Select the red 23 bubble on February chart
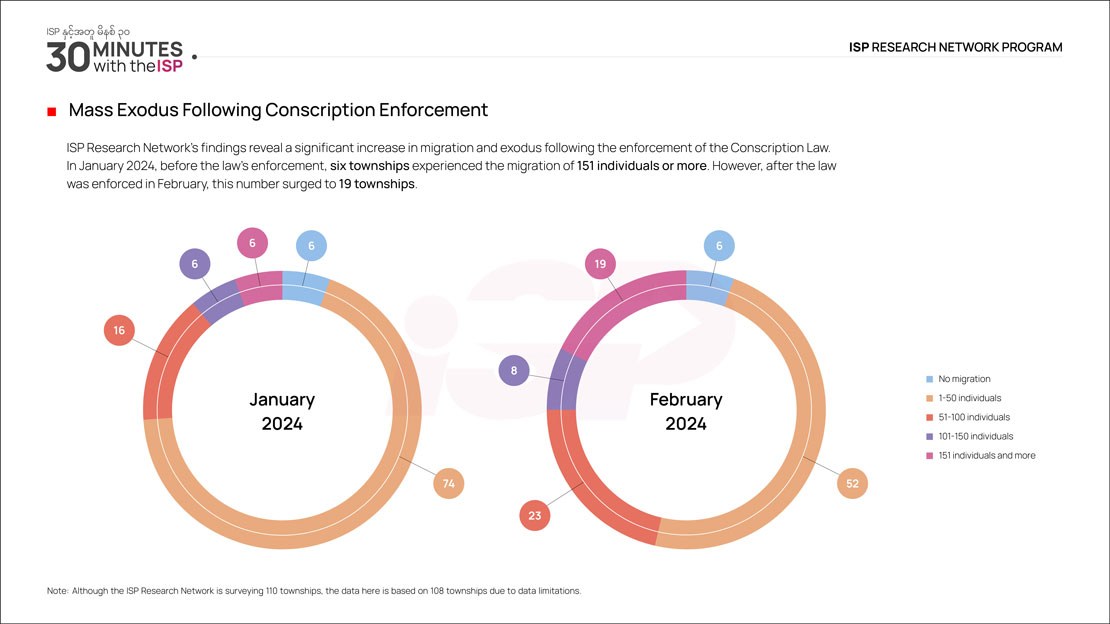1110x624 pixels. (x=535, y=516)
